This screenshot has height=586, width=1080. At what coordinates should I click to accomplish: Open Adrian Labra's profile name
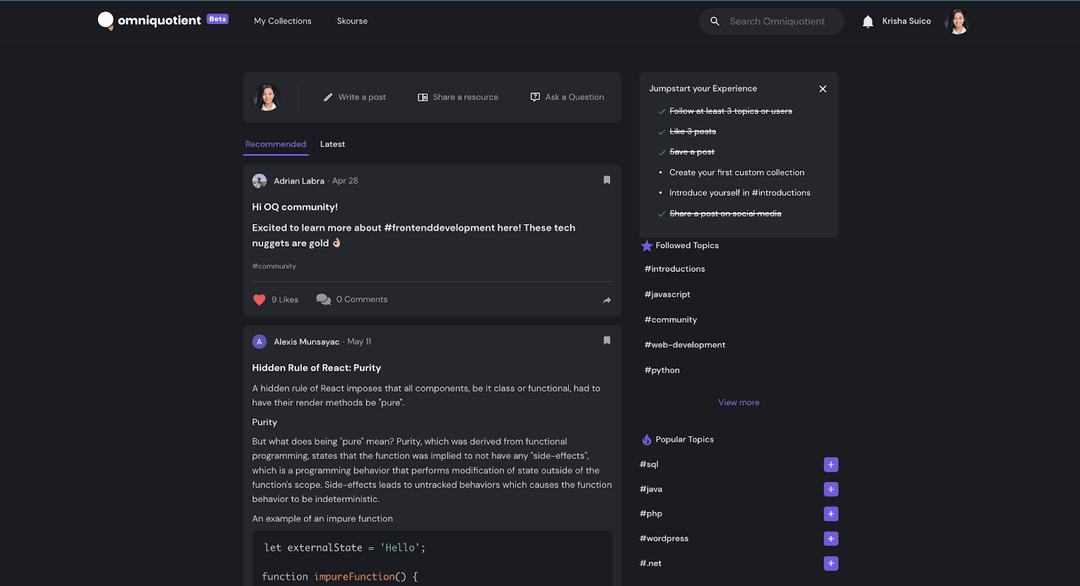tap(299, 181)
